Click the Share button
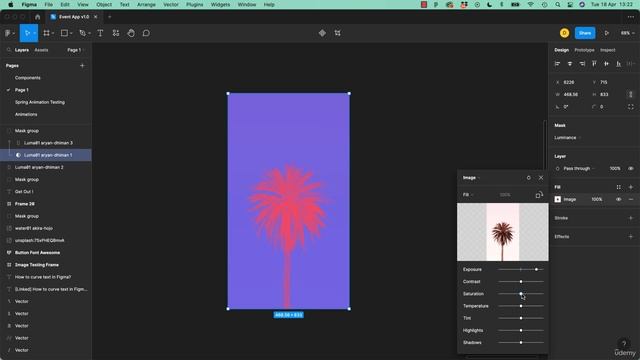This screenshot has height=360, width=640. (x=585, y=33)
